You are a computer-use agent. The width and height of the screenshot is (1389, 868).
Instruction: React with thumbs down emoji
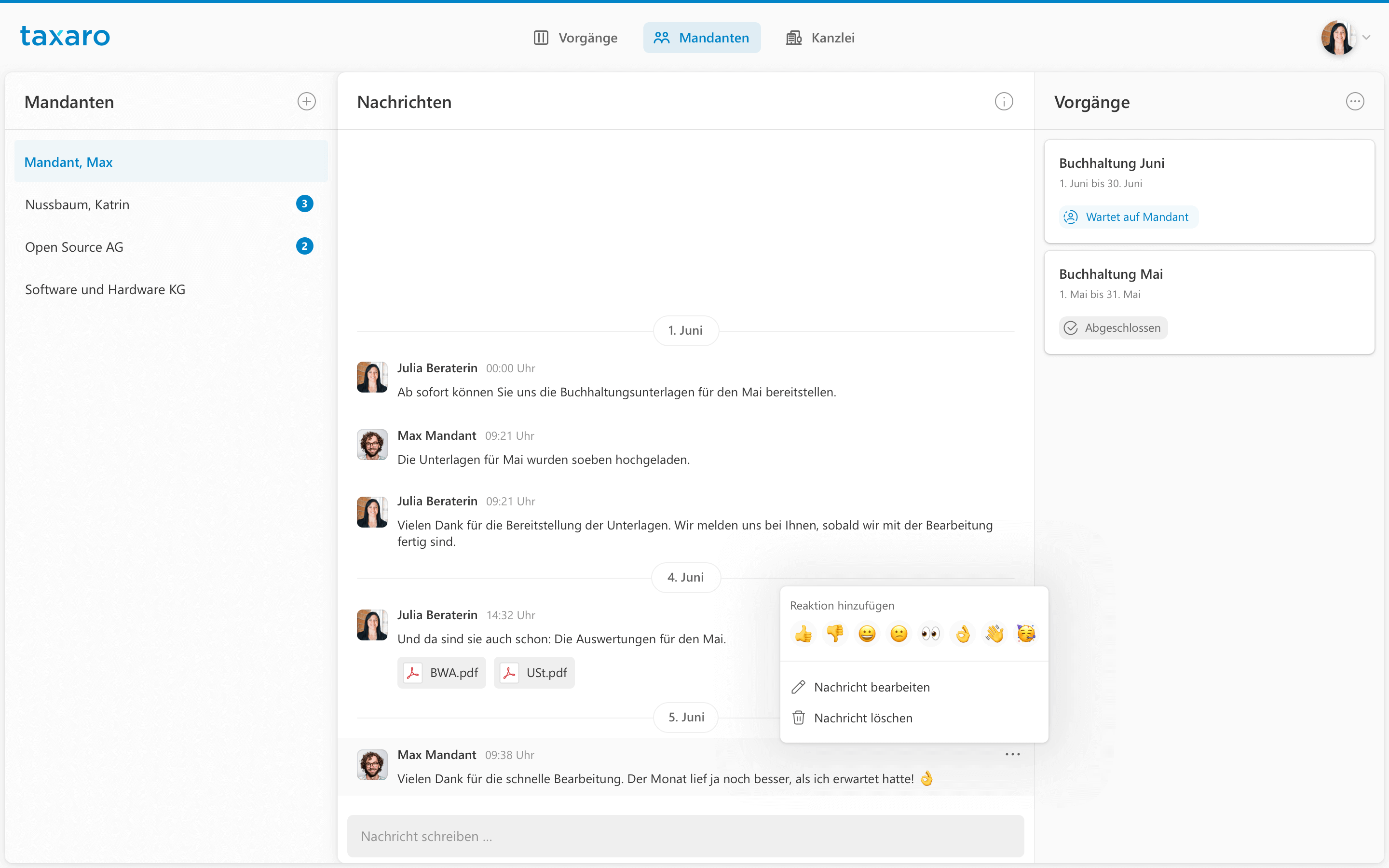(x=835, y=634)
